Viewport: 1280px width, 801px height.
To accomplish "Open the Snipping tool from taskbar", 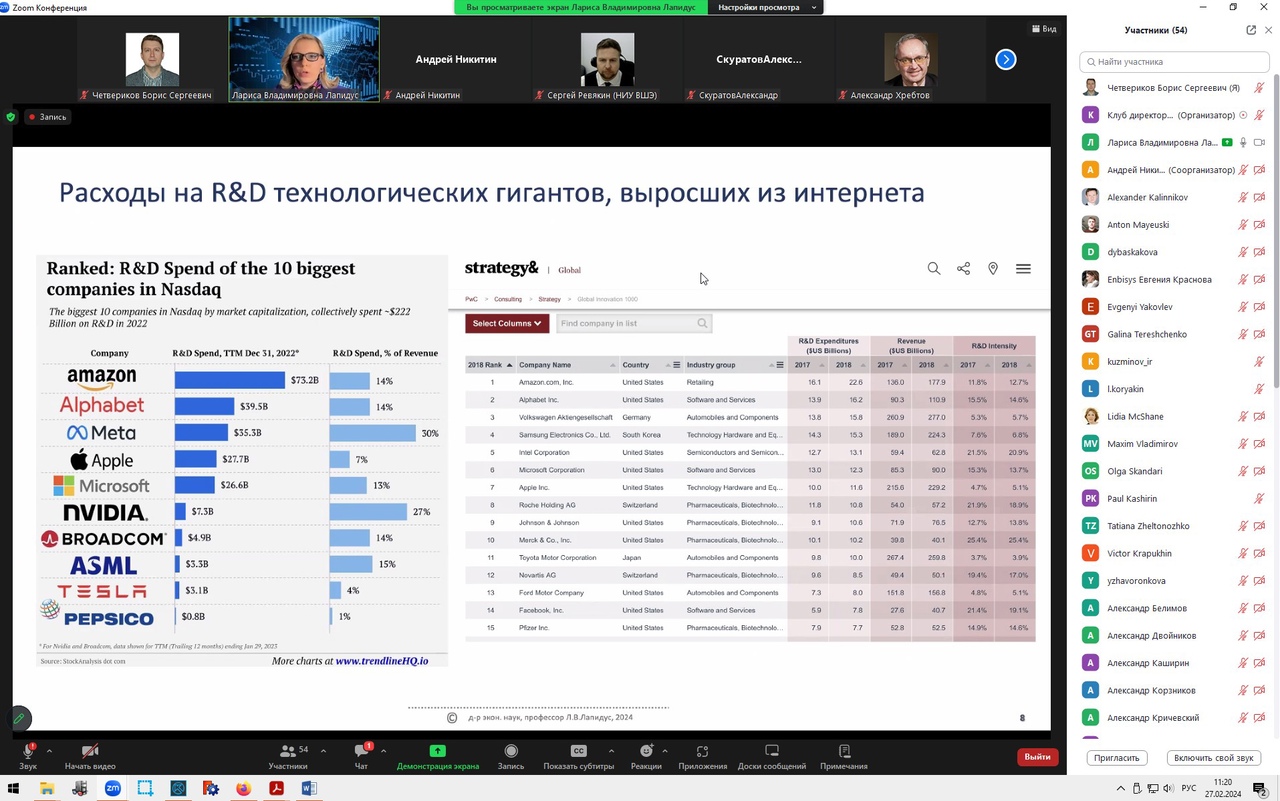I will [x=146, y=788].
